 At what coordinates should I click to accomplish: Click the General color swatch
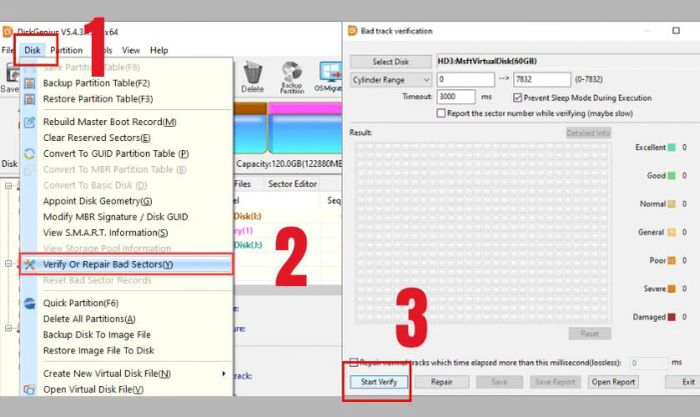(x=671, y=232)
